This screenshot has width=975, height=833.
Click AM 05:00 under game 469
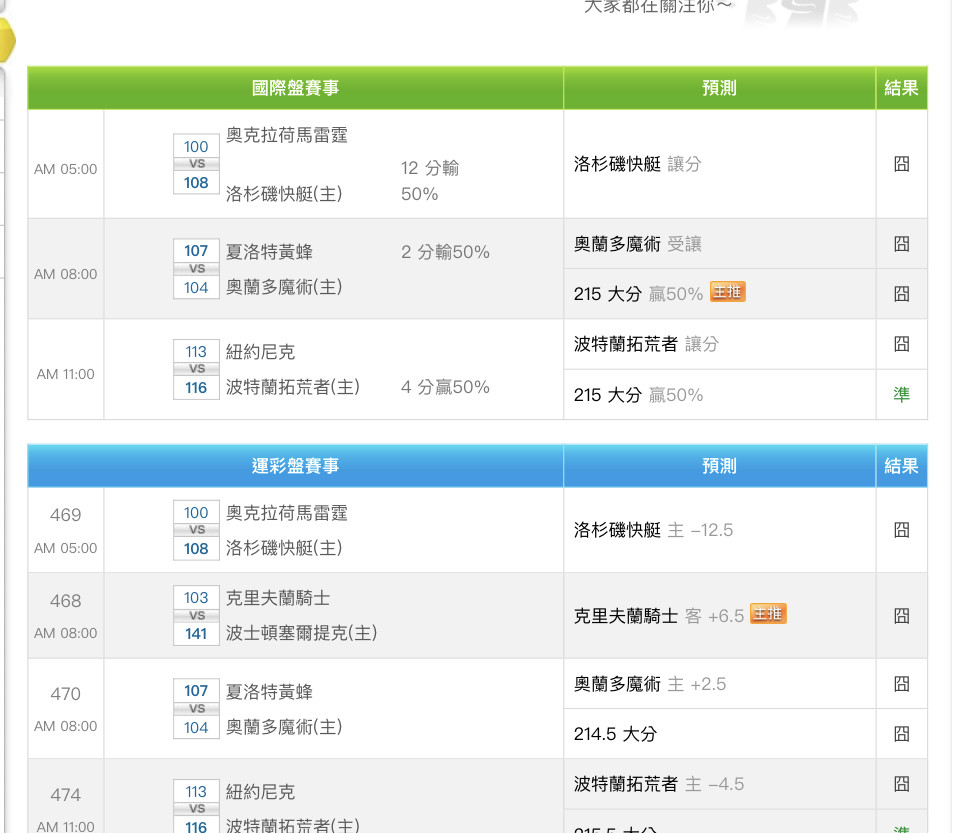click(x=65, y=548)
